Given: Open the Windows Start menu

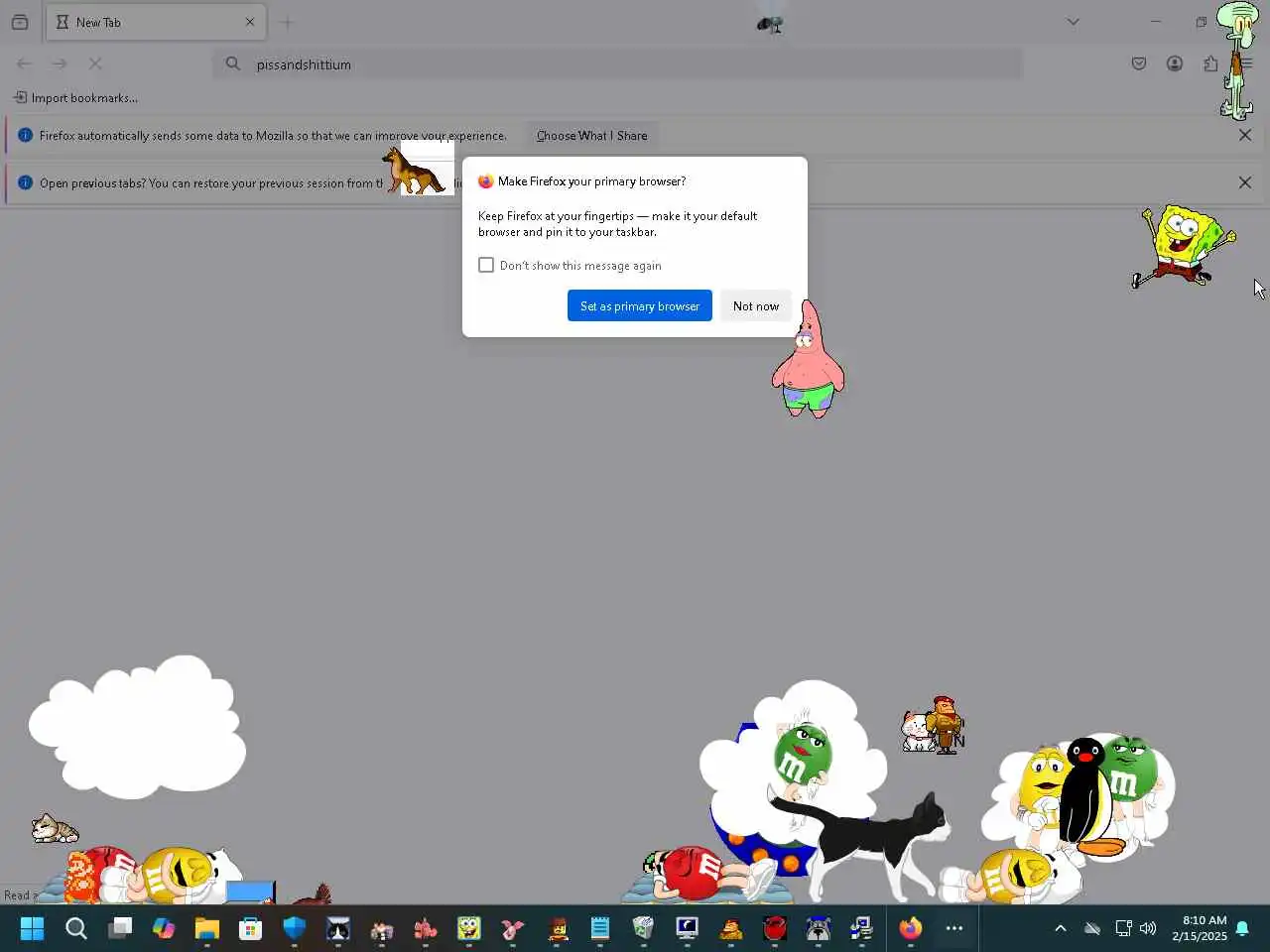Looking at the screenshot, I should [x=32, y=928].
